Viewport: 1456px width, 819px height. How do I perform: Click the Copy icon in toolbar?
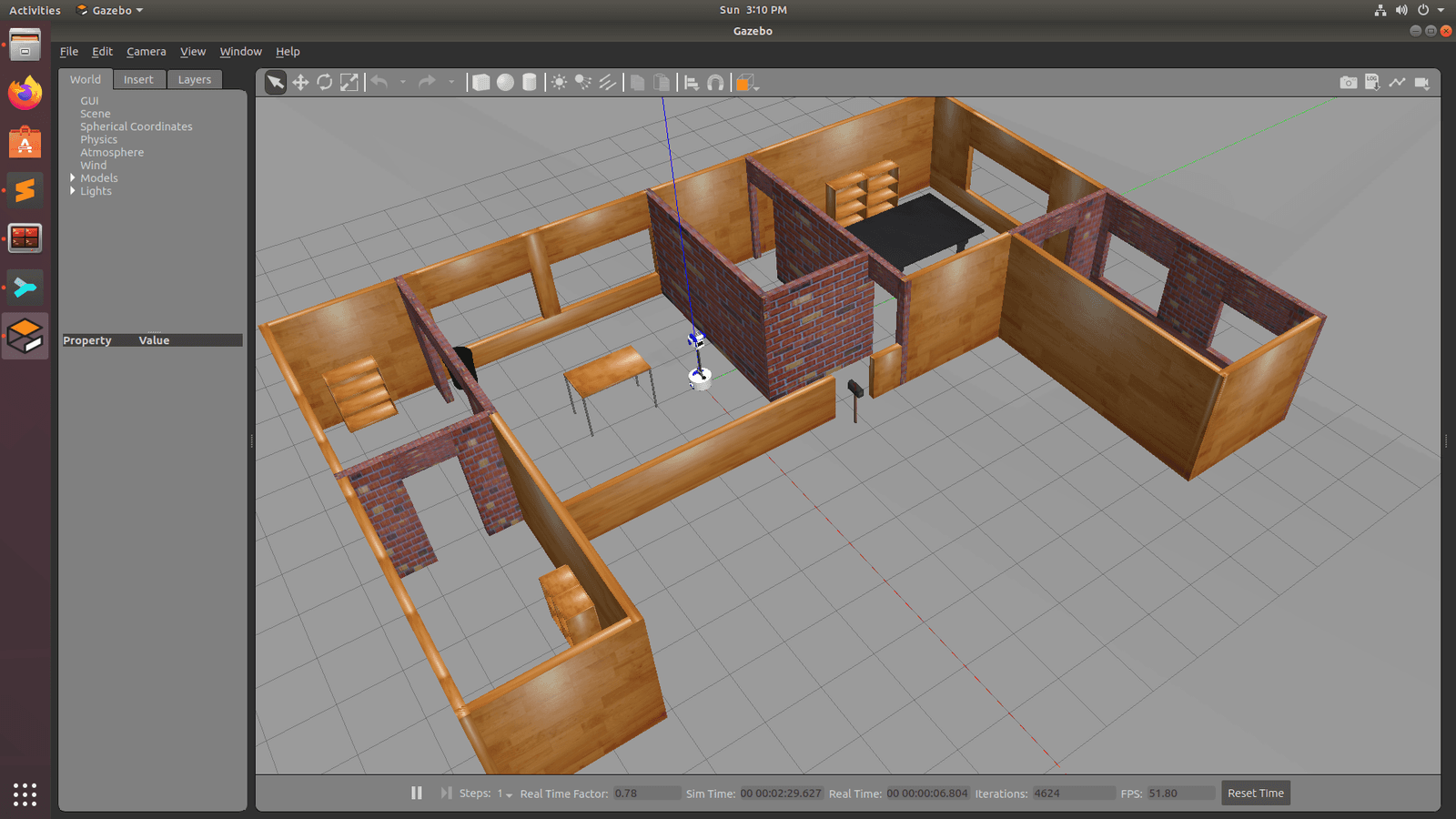click(x=638, y=83)
